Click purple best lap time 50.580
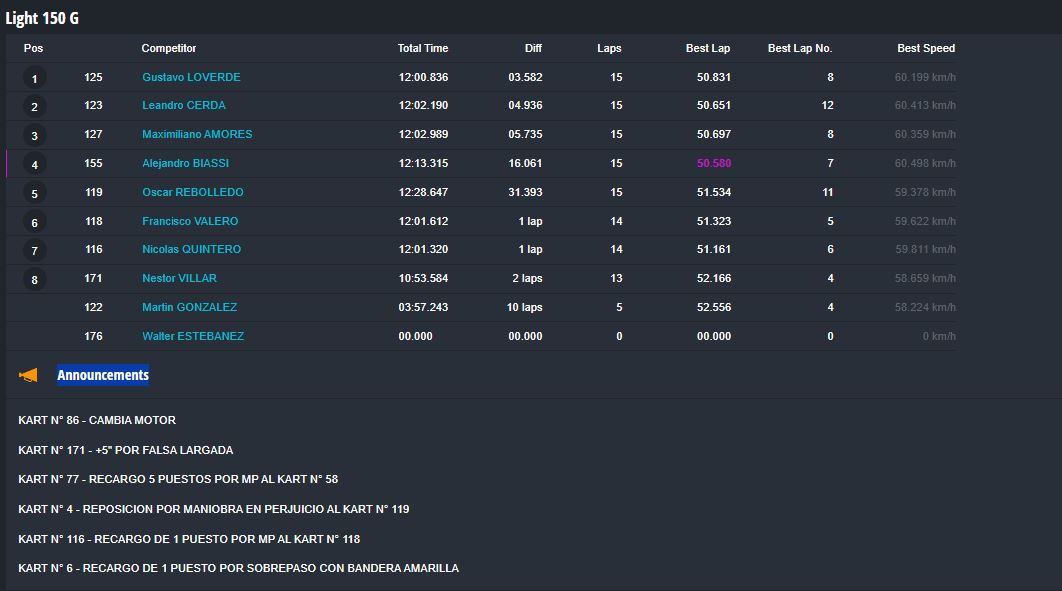1062x591 pixels. (714, 163)
